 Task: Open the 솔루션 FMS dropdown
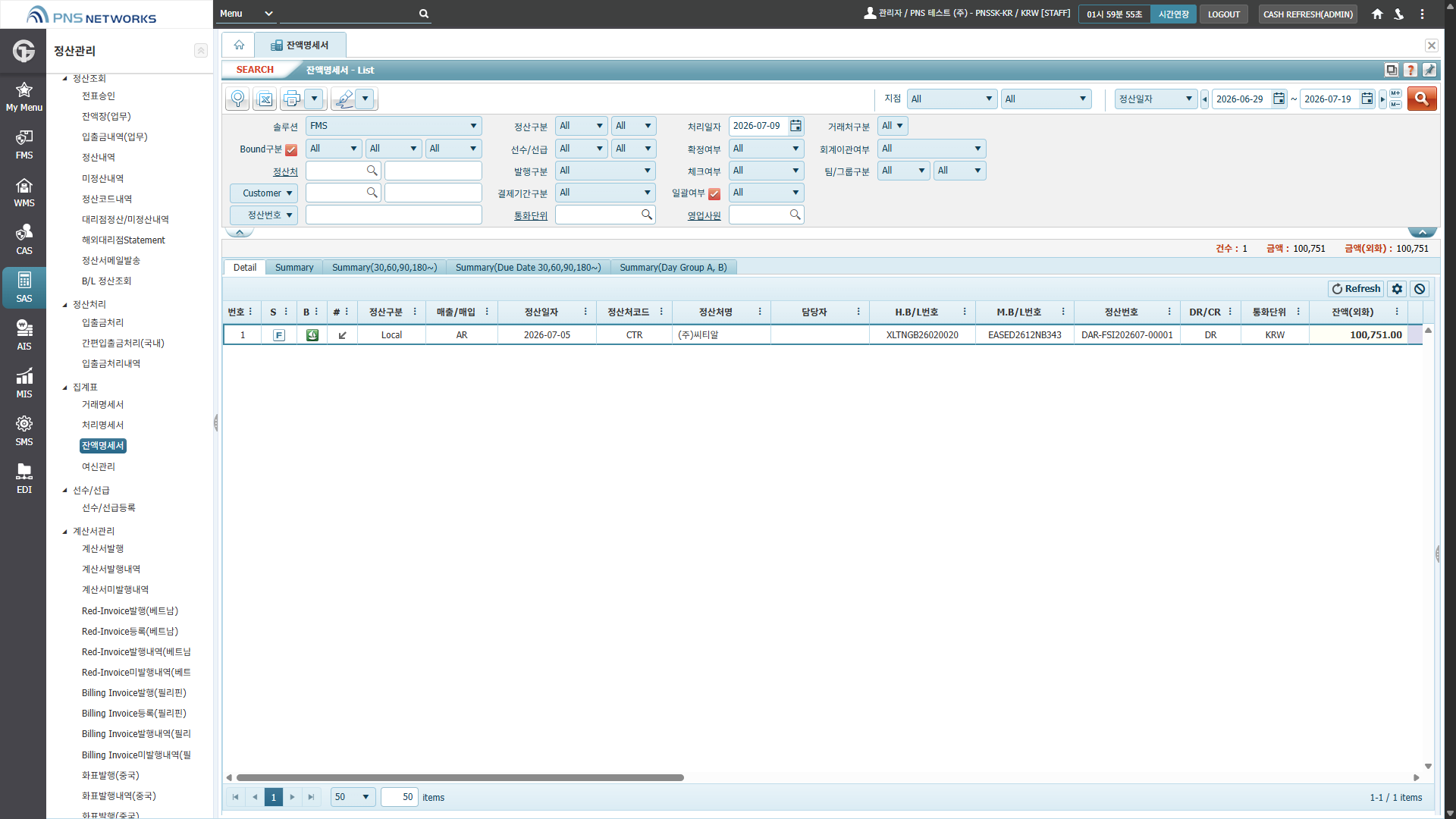[394, 126]
